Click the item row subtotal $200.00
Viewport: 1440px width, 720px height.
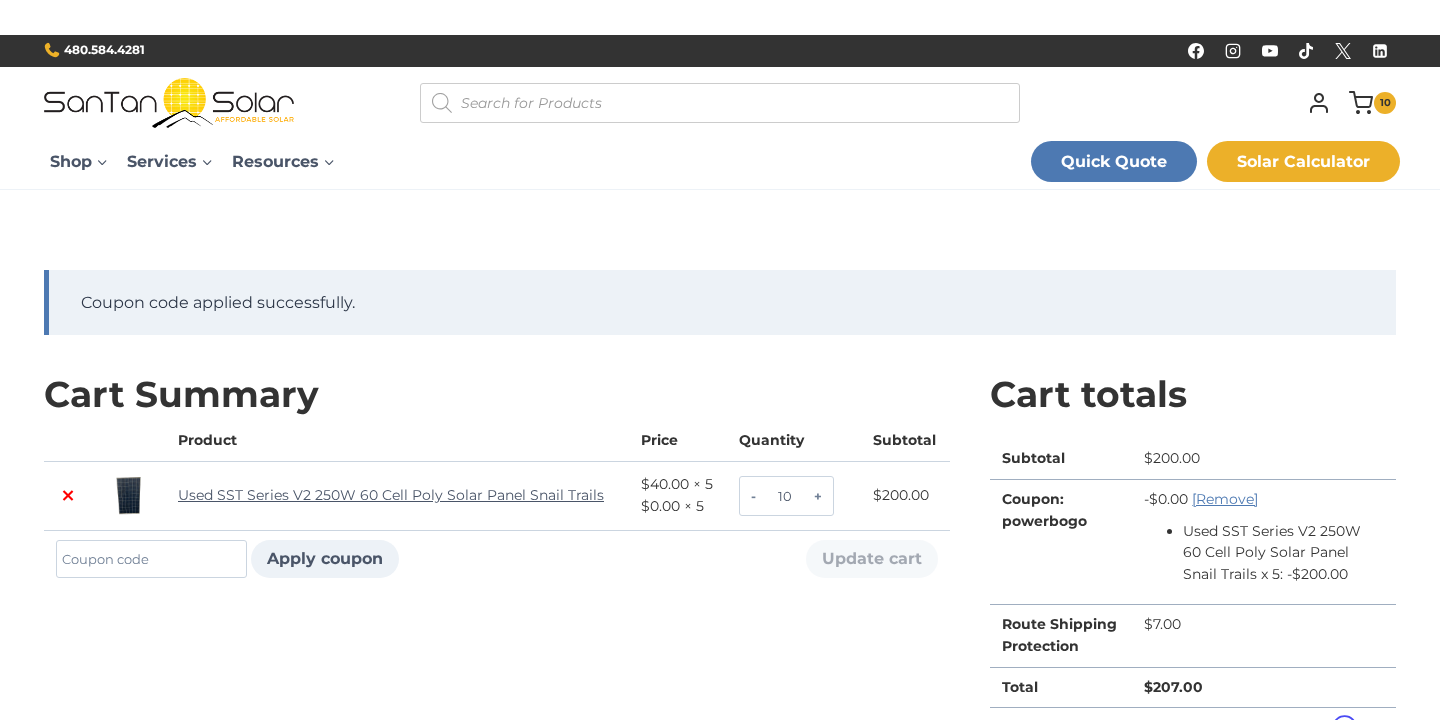point(901,495)
